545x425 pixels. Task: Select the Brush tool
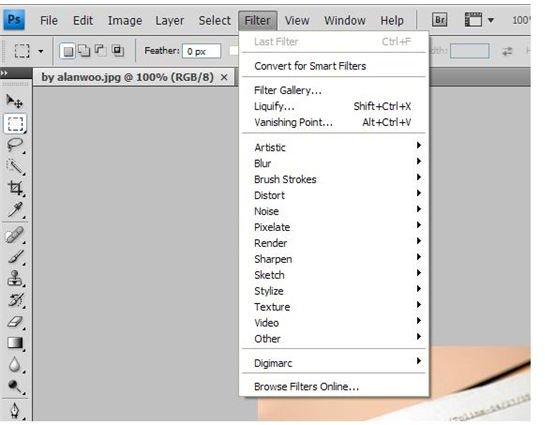[x=15, y=257]
